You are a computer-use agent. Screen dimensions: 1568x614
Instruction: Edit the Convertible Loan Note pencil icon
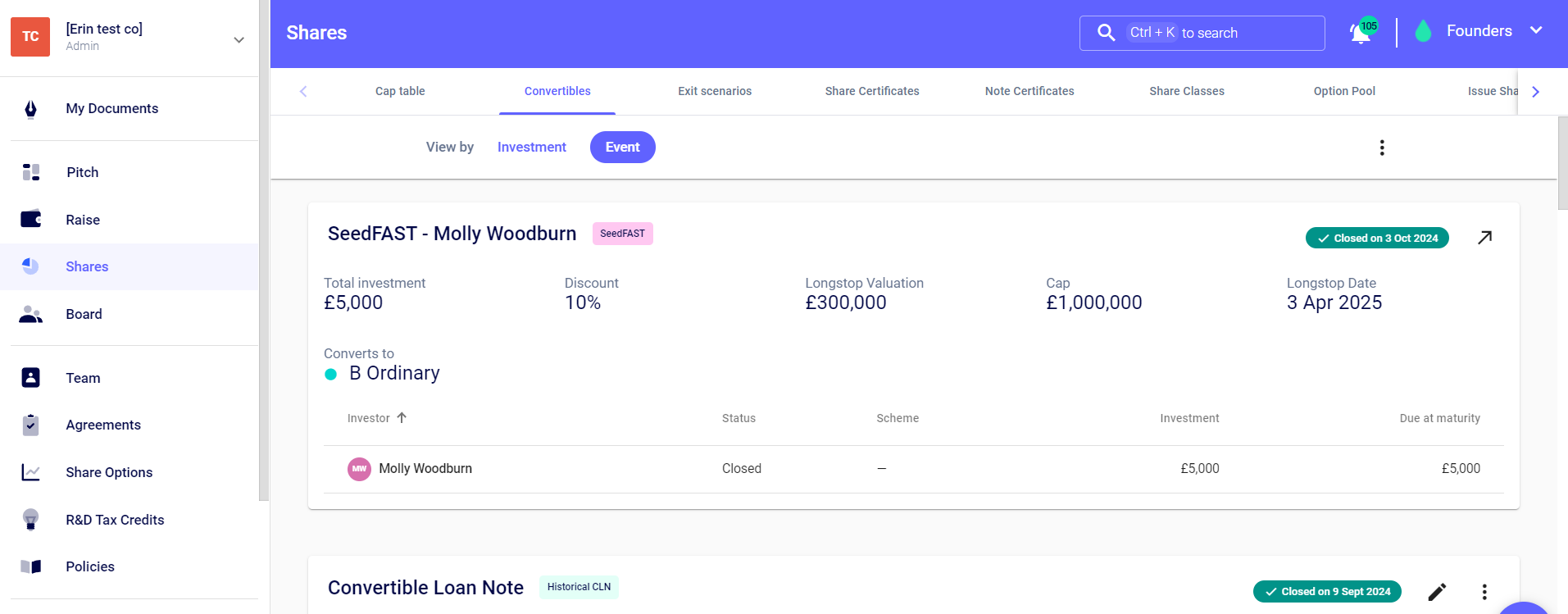1437,592
